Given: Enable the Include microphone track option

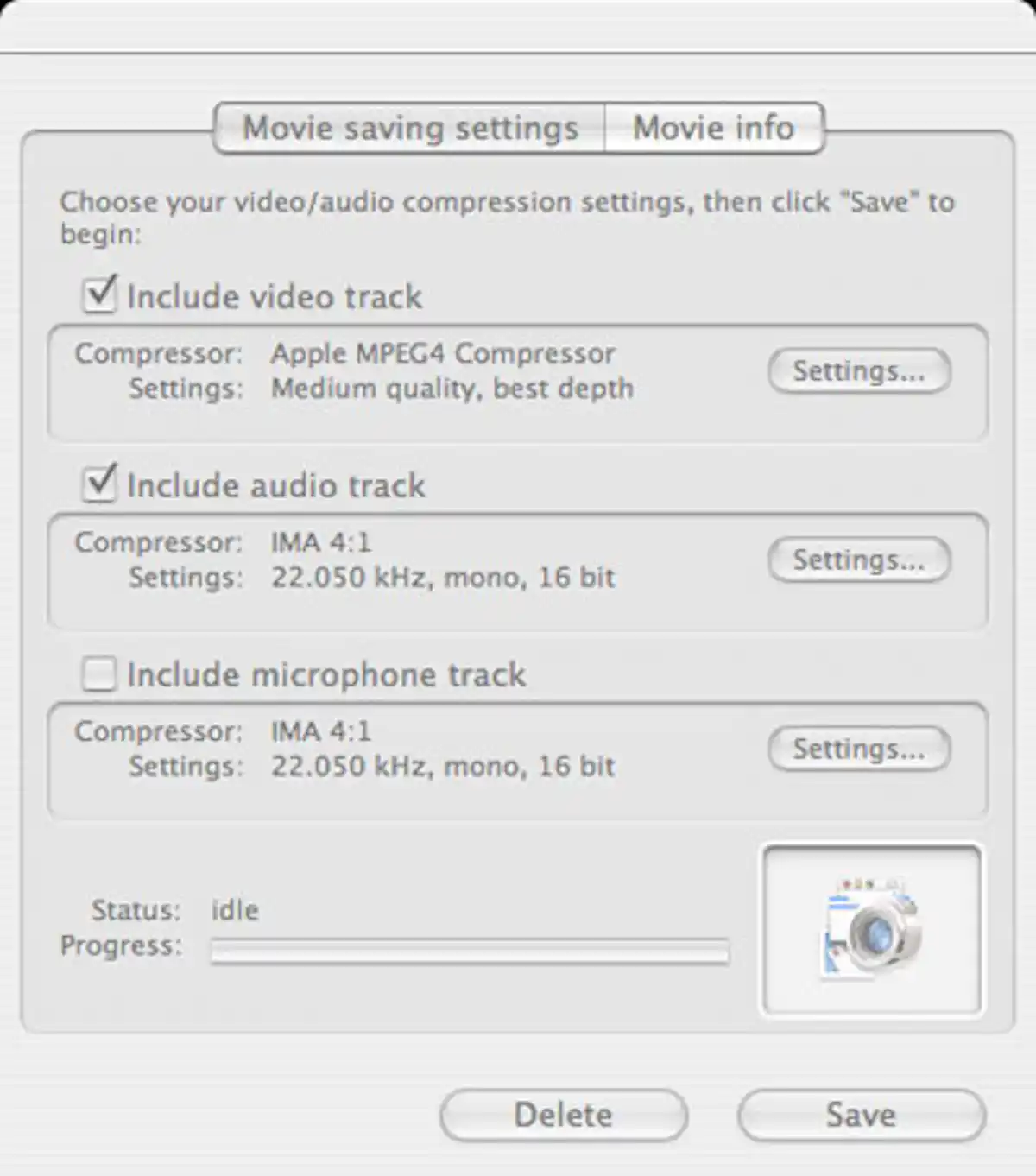Looking at the screenshot, I should coord(98,673).
